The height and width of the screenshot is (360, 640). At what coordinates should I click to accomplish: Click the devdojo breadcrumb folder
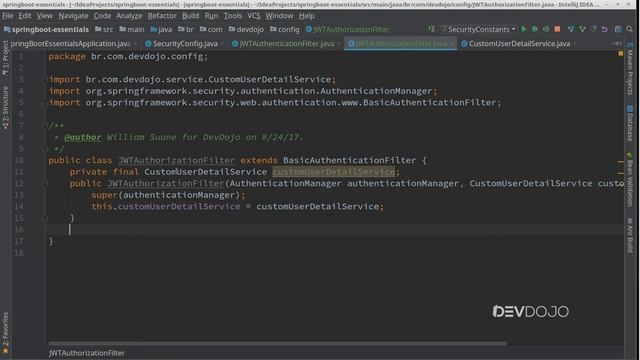tap(246, 29)
